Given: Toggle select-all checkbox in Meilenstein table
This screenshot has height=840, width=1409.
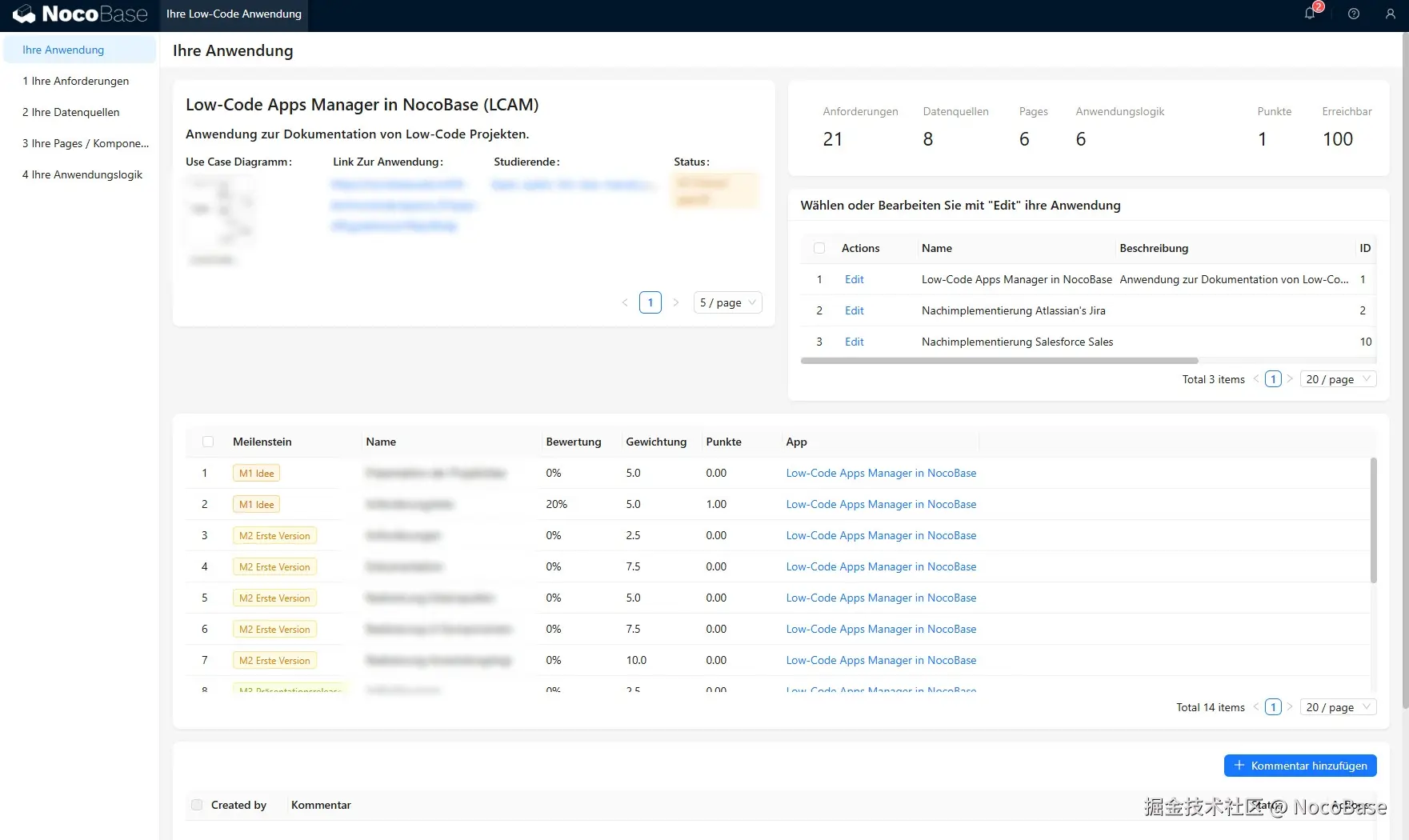Looking at the screenshot, I should click(208, 442).
